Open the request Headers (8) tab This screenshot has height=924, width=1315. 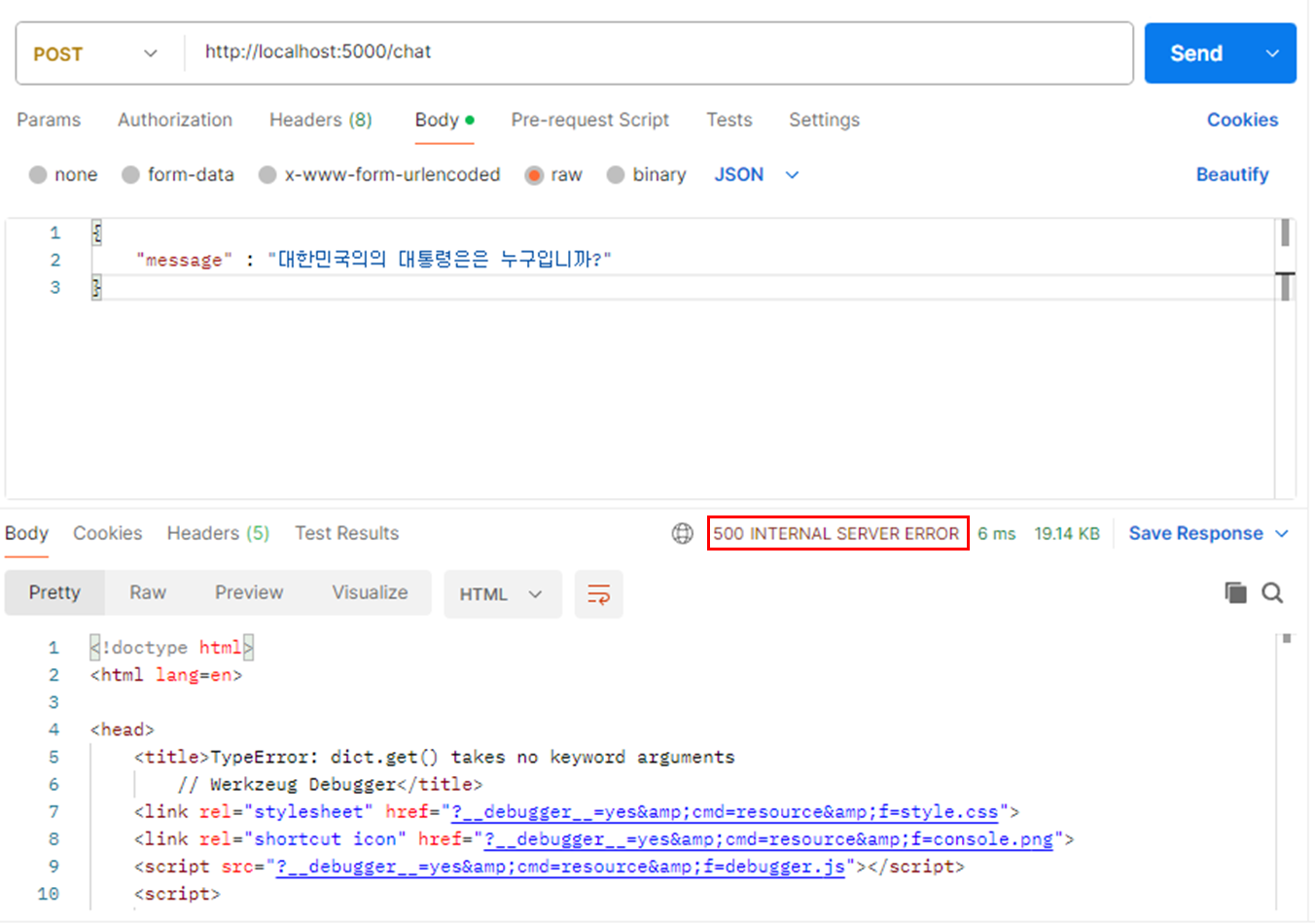click(321, 120)
